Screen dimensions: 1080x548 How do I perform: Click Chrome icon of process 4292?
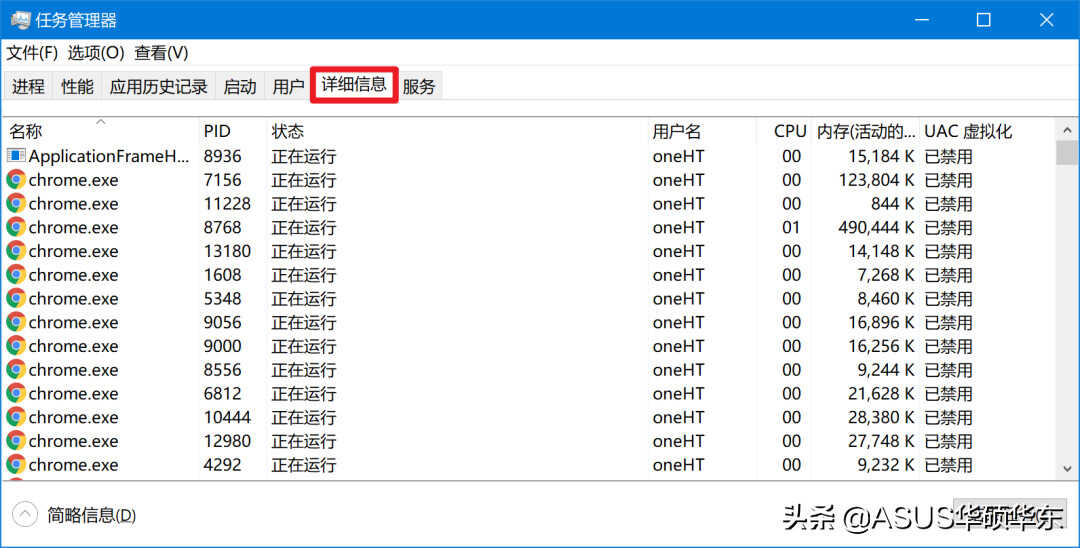[x=16, y=465]
